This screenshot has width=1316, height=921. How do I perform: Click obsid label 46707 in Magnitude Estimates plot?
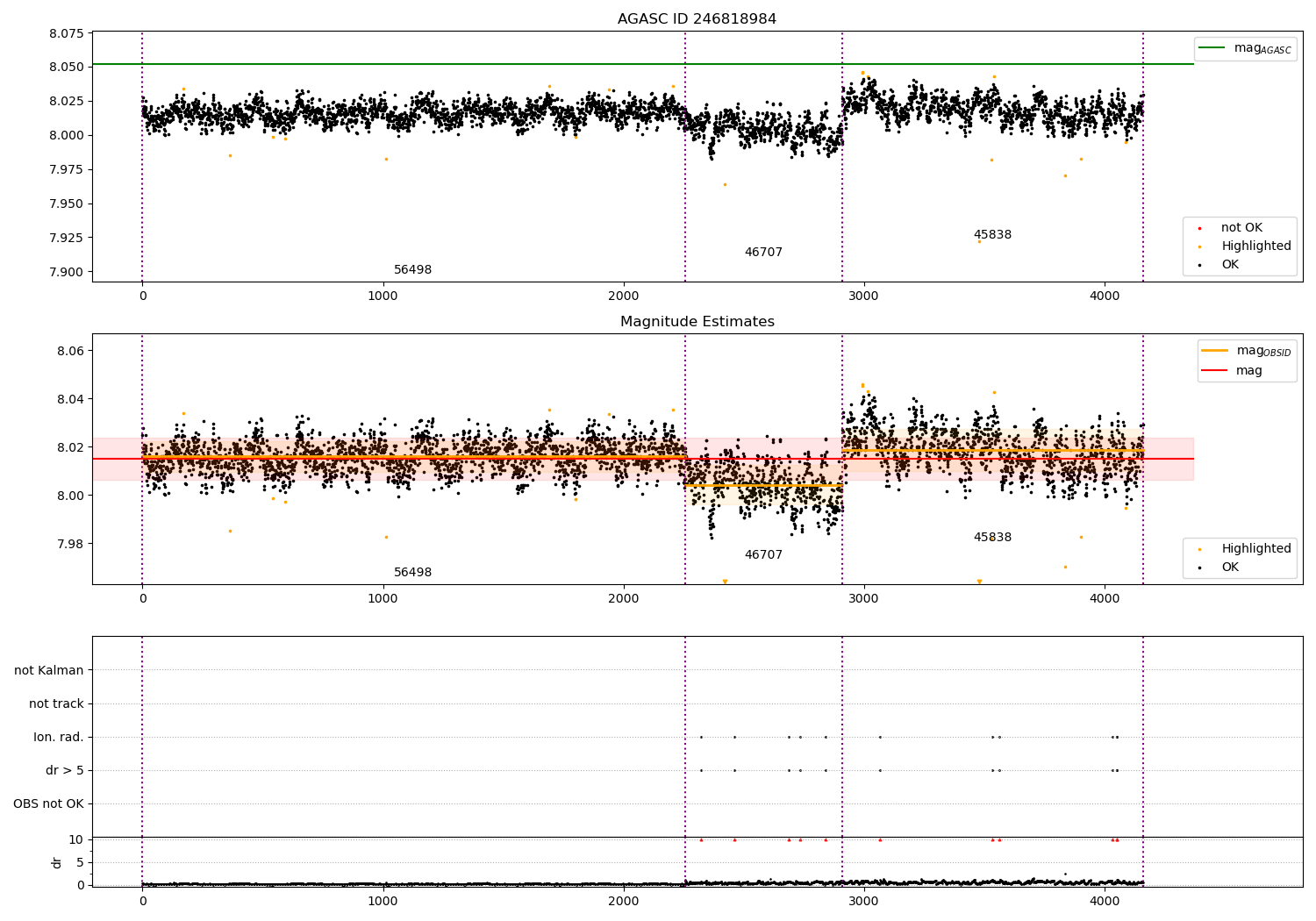763,555
